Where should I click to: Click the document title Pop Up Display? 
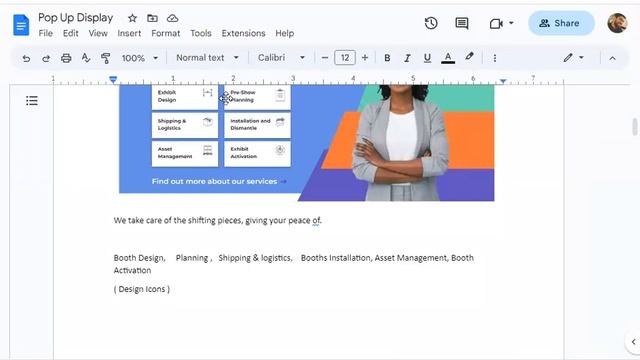click(x=76, y=18)
